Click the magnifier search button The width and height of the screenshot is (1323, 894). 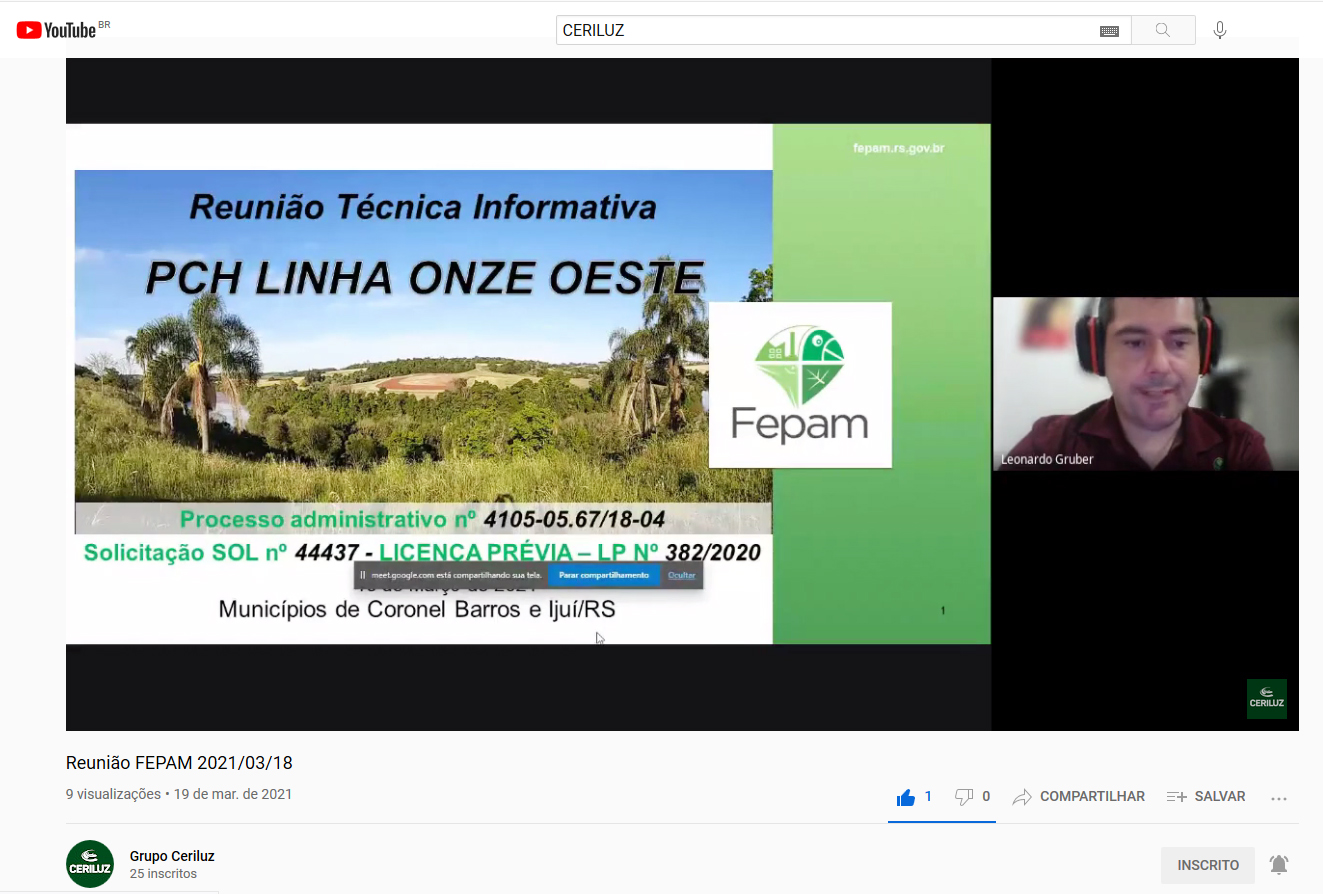tap(1163, 30)
